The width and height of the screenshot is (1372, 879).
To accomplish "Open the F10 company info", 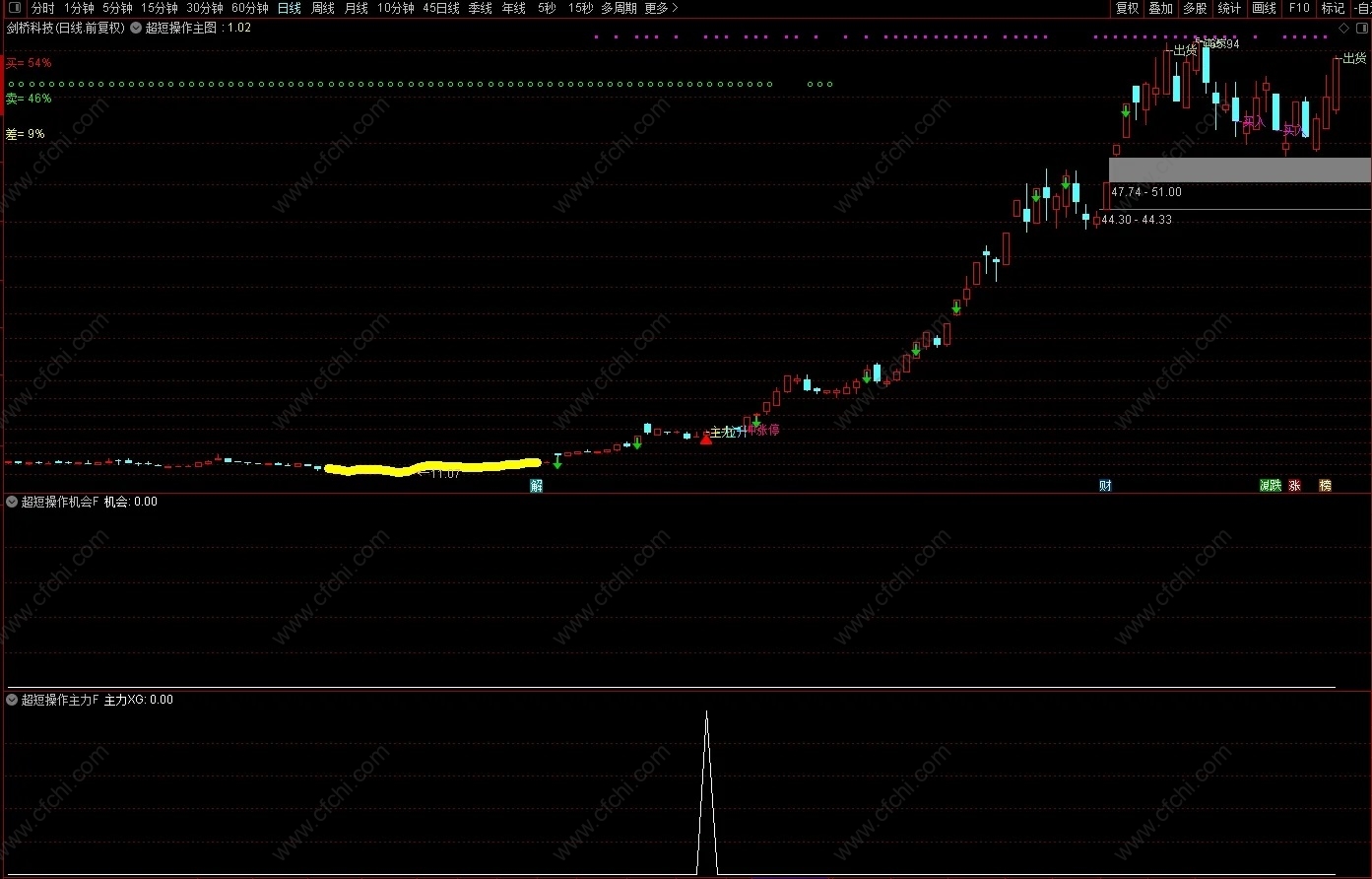I will [x=1299, y=8].
